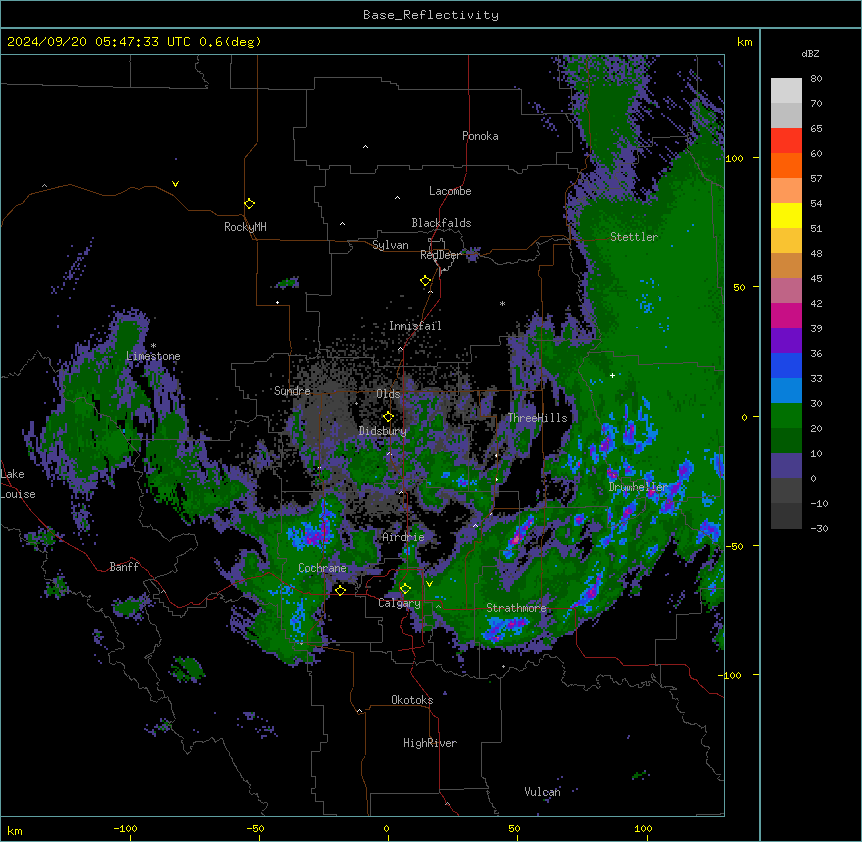Screen dimensions: 862x842
Task: Select the dark orange 57-60 dBZ legend swatch
Action: pyautogui.click(x=786, y=165)
